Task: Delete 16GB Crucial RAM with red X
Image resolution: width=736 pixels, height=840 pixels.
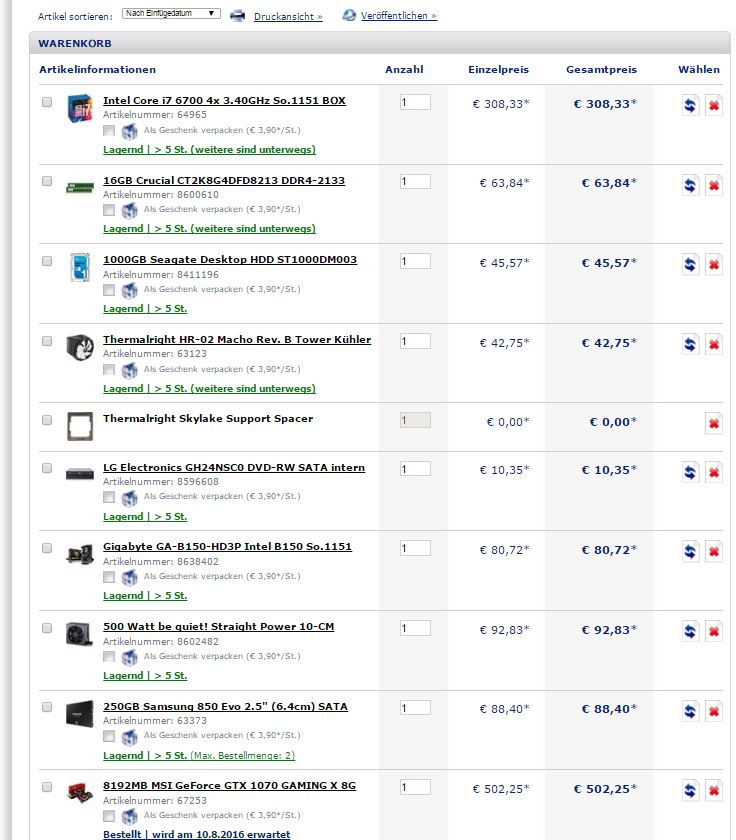Action: pos(714,185)
